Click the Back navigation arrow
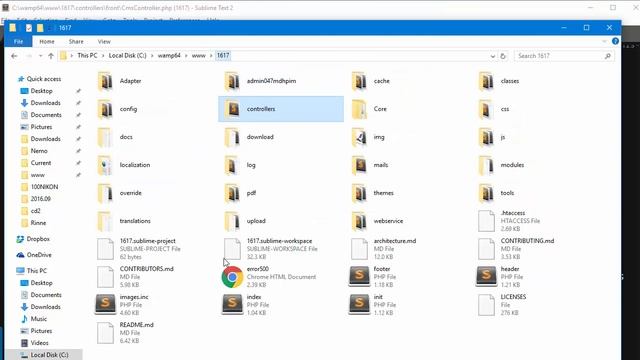The width and height of the screenshot is (640, 360). pyautogui.click(x=14, y=56)
